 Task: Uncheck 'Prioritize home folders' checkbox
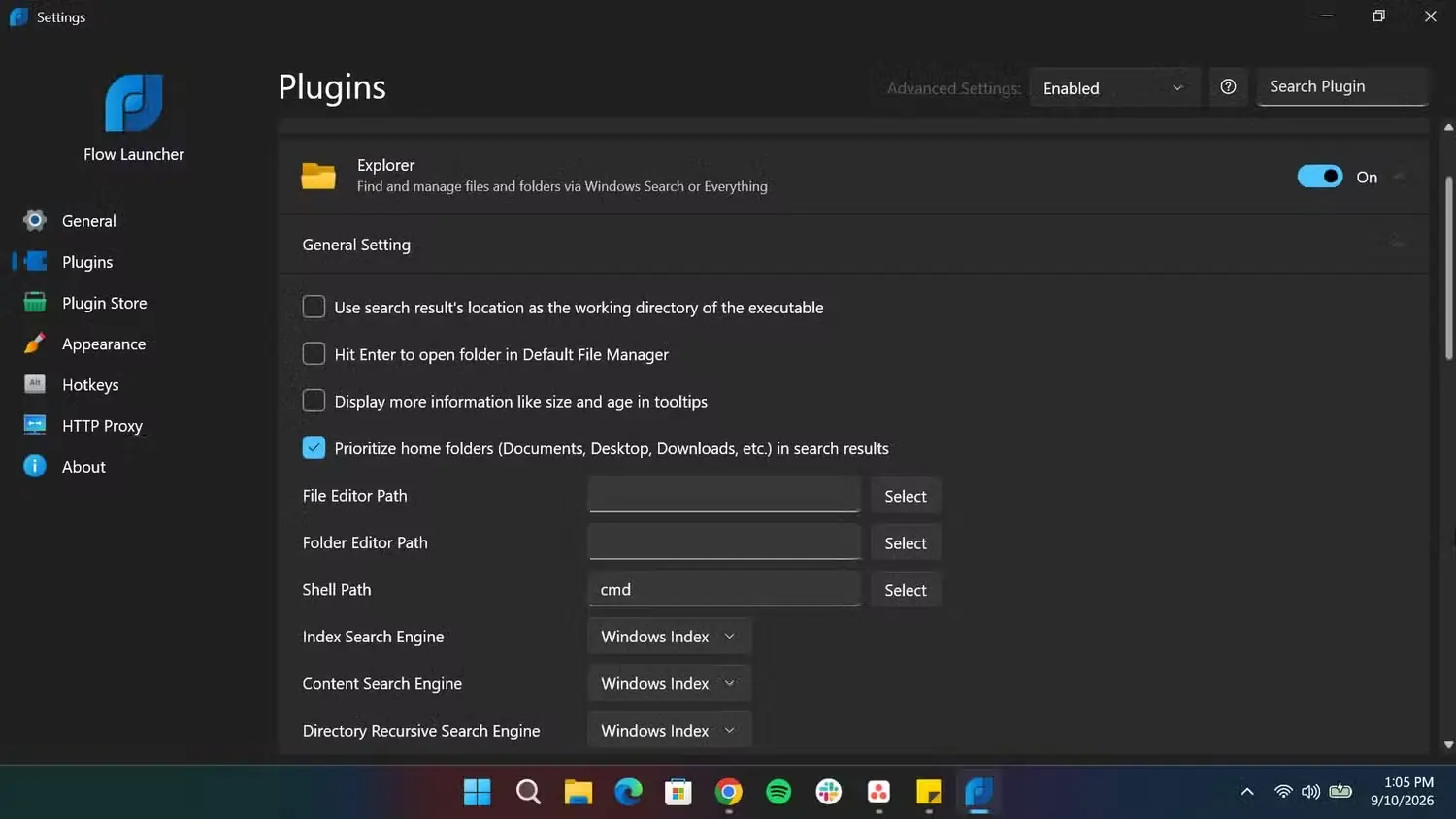(x=314, y=447)
